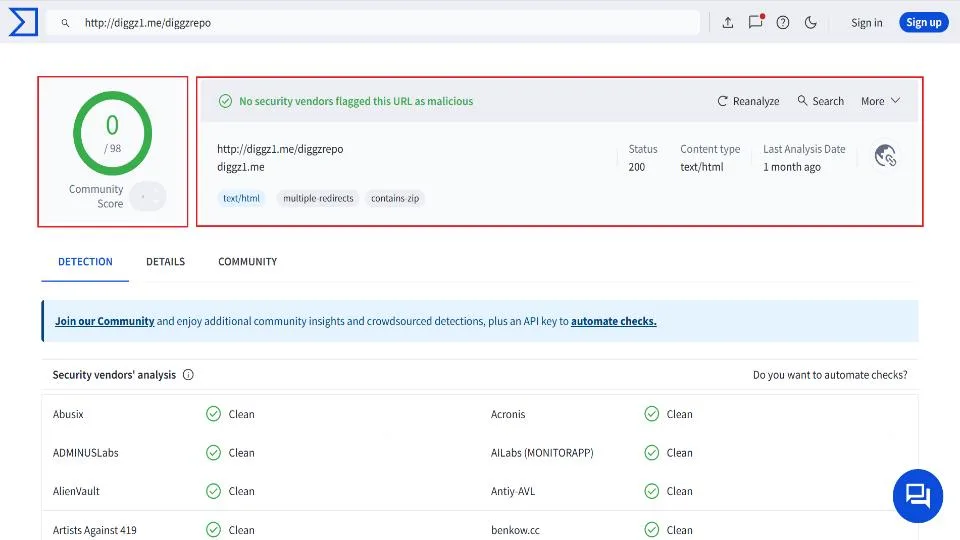Viewport: 960px width, 540px height.
Task: Click the upload file icon
Action: 728,23
